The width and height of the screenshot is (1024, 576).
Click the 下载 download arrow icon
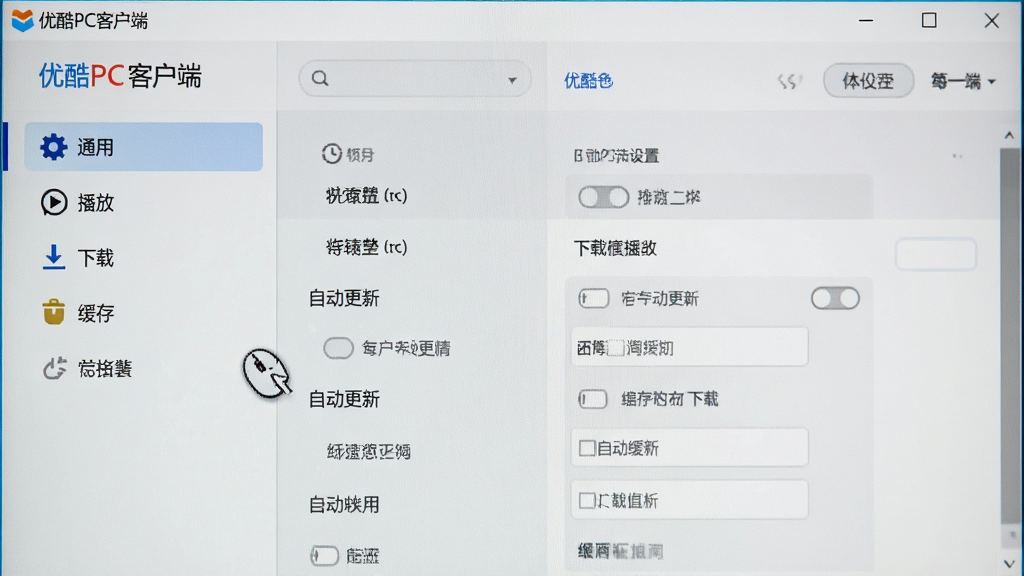pyautogui.click(x=54, y=257)
